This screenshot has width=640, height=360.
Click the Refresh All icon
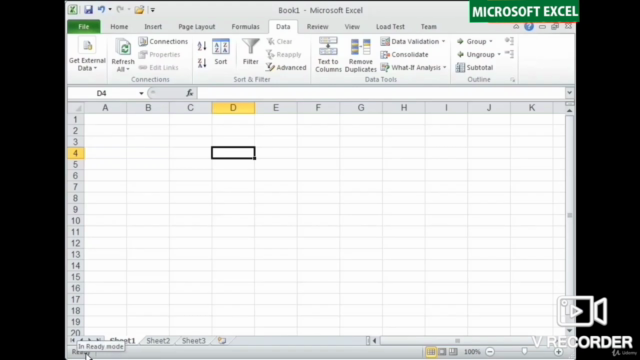click(x=123, y=48)
